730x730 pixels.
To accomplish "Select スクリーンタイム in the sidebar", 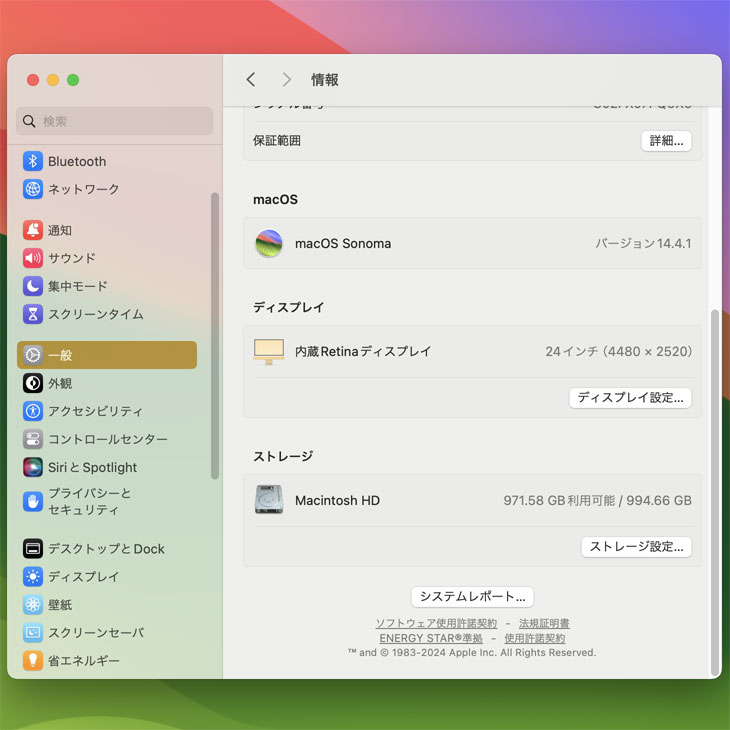I will click(x=107, y=314).
